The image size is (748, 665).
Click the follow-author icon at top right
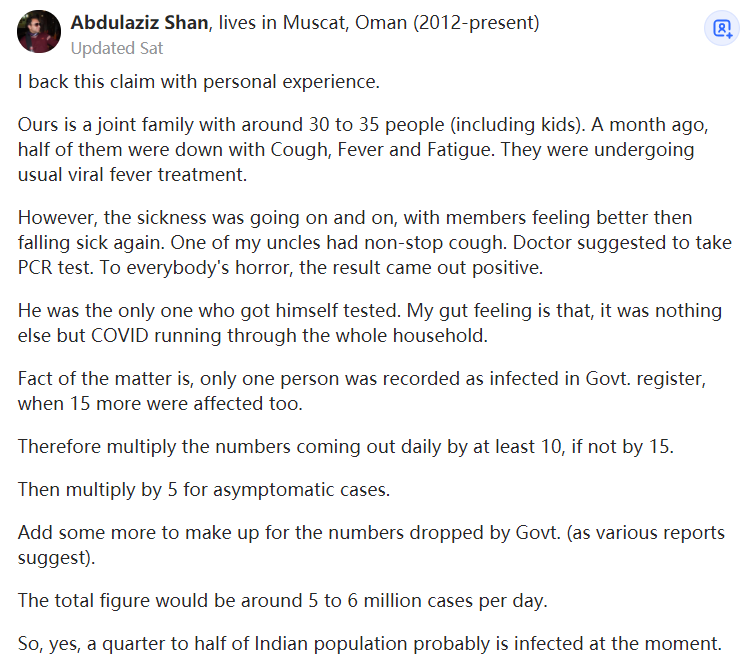click(722, 29)
